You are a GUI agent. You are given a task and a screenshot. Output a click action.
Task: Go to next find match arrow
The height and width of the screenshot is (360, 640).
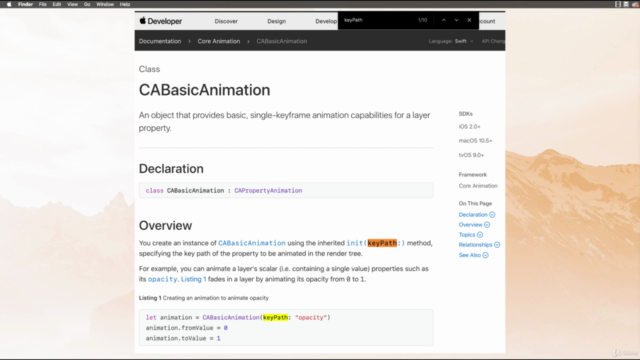[456, 20]
